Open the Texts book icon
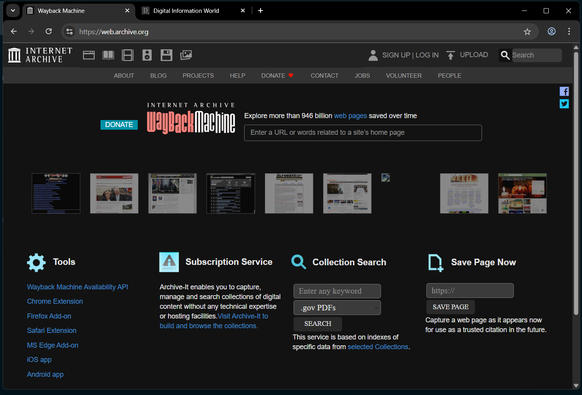 [108, 55]
